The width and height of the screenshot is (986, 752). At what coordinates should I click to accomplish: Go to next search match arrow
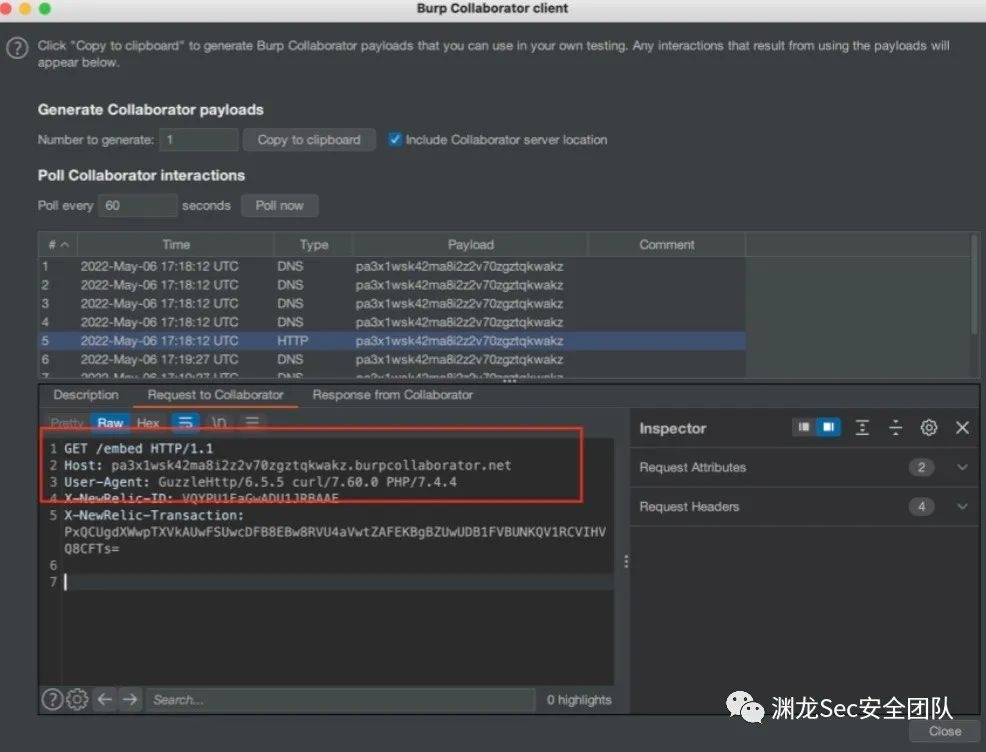pyautogui.click(x=130, y=699)
